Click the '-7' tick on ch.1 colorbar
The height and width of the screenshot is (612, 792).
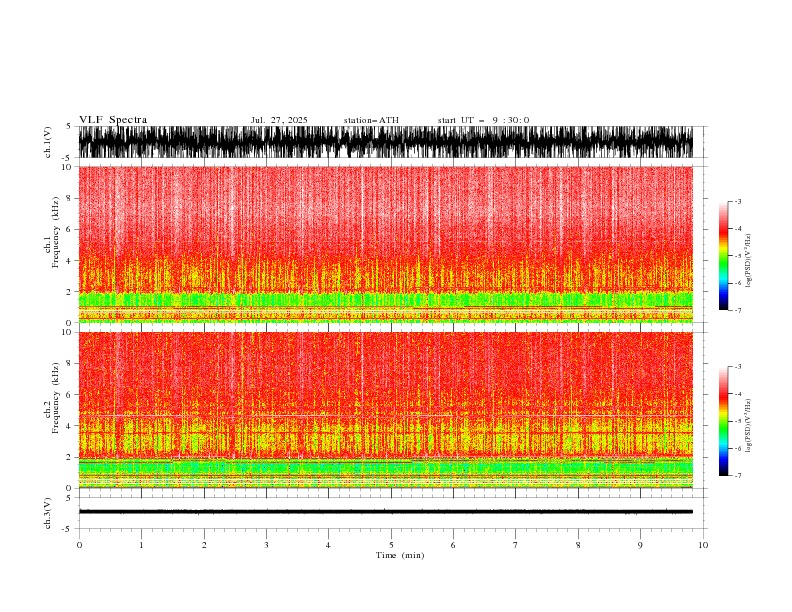tap(738, 310)
